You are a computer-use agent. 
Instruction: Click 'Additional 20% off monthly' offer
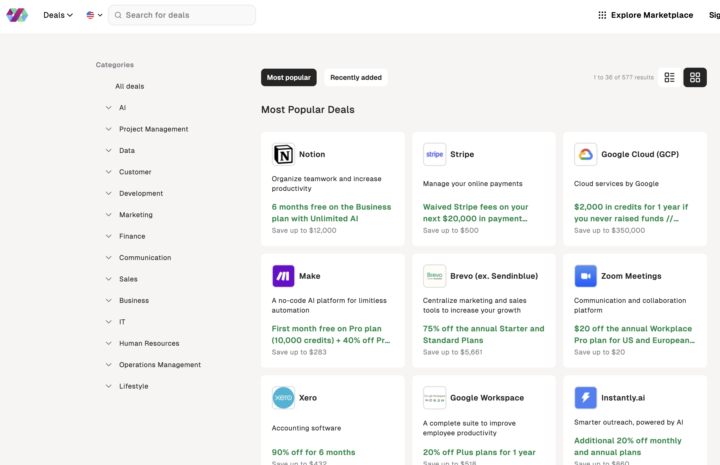628,446
